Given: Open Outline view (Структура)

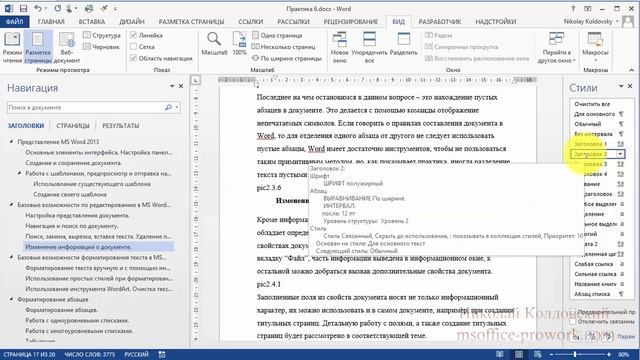Looking at the screenshot, I should pos(102,36).
